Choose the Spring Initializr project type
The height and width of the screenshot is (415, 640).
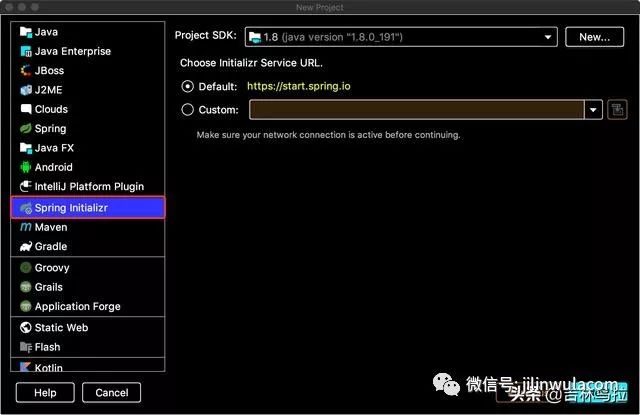tap(88, 208)
